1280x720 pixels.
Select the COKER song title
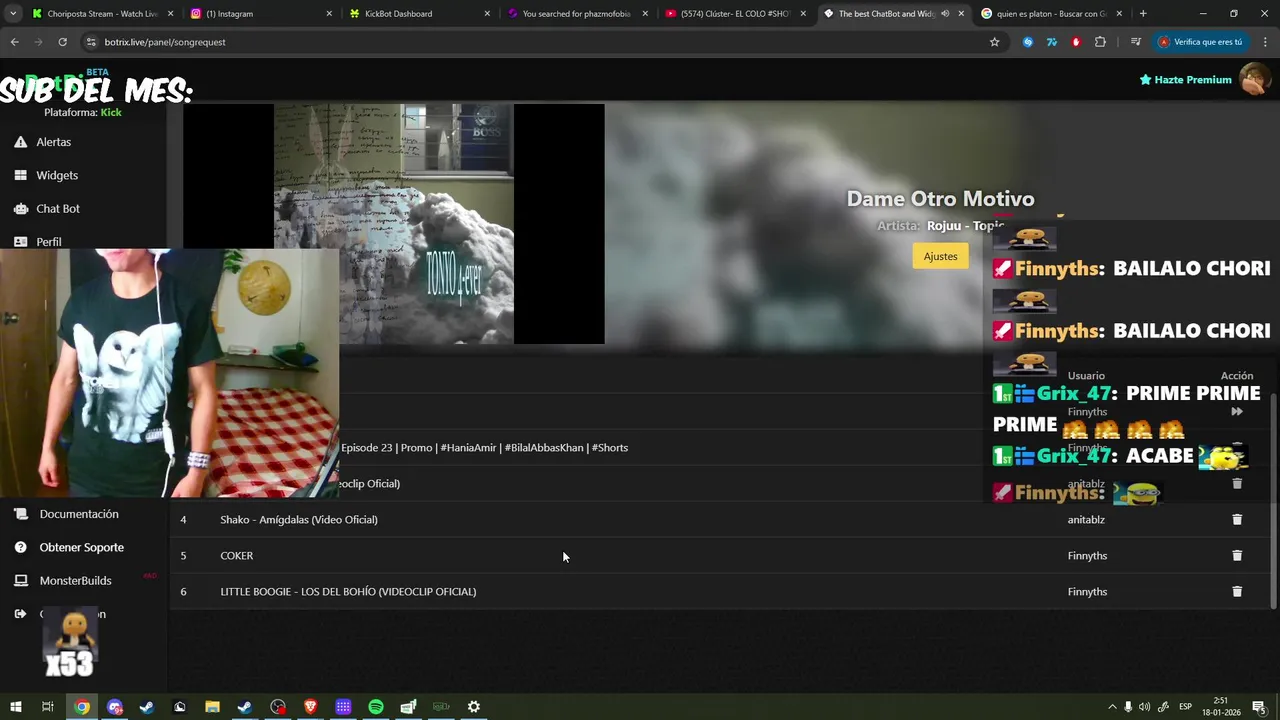click(237, 555)
